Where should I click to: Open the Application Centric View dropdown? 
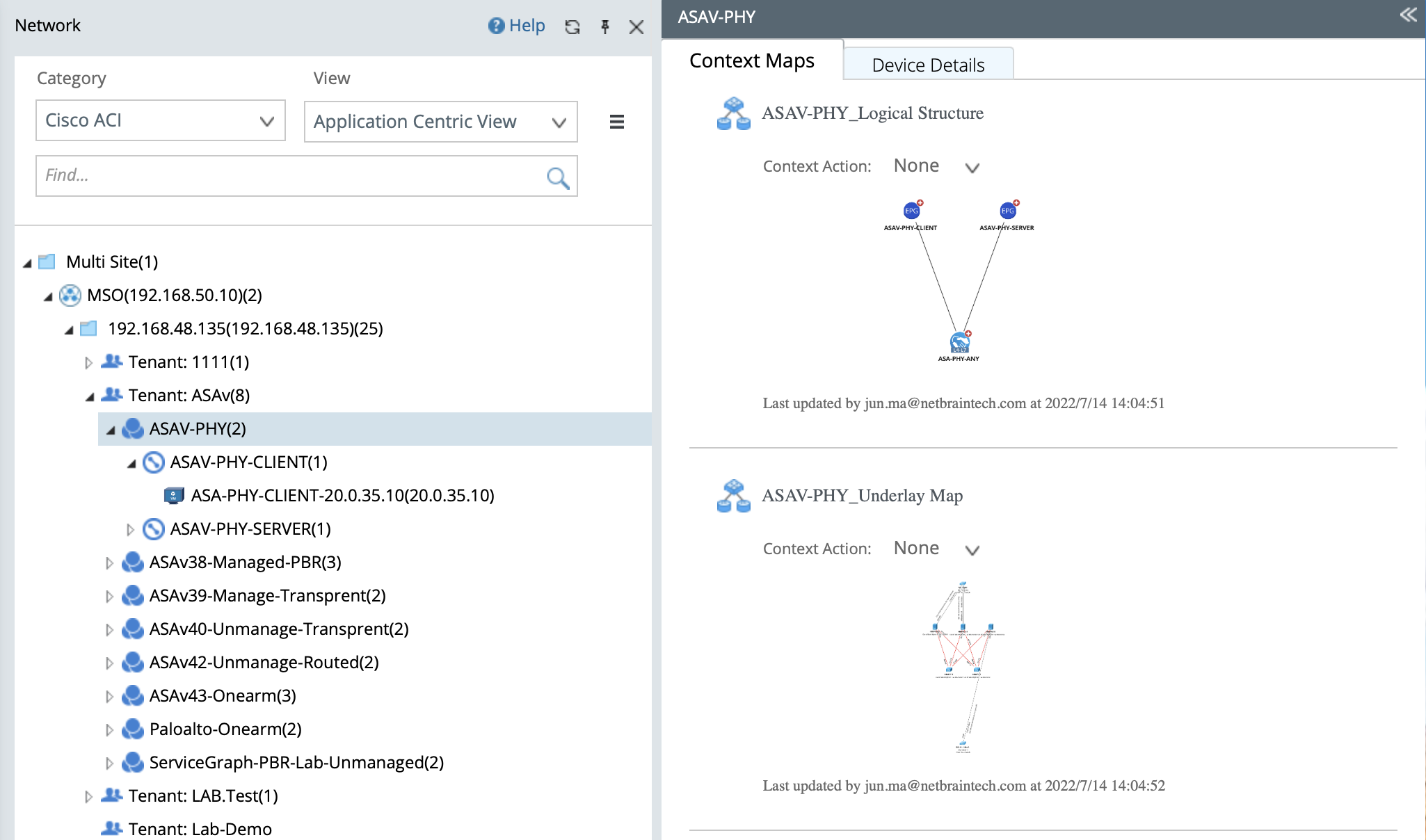[x=440, y=121]
